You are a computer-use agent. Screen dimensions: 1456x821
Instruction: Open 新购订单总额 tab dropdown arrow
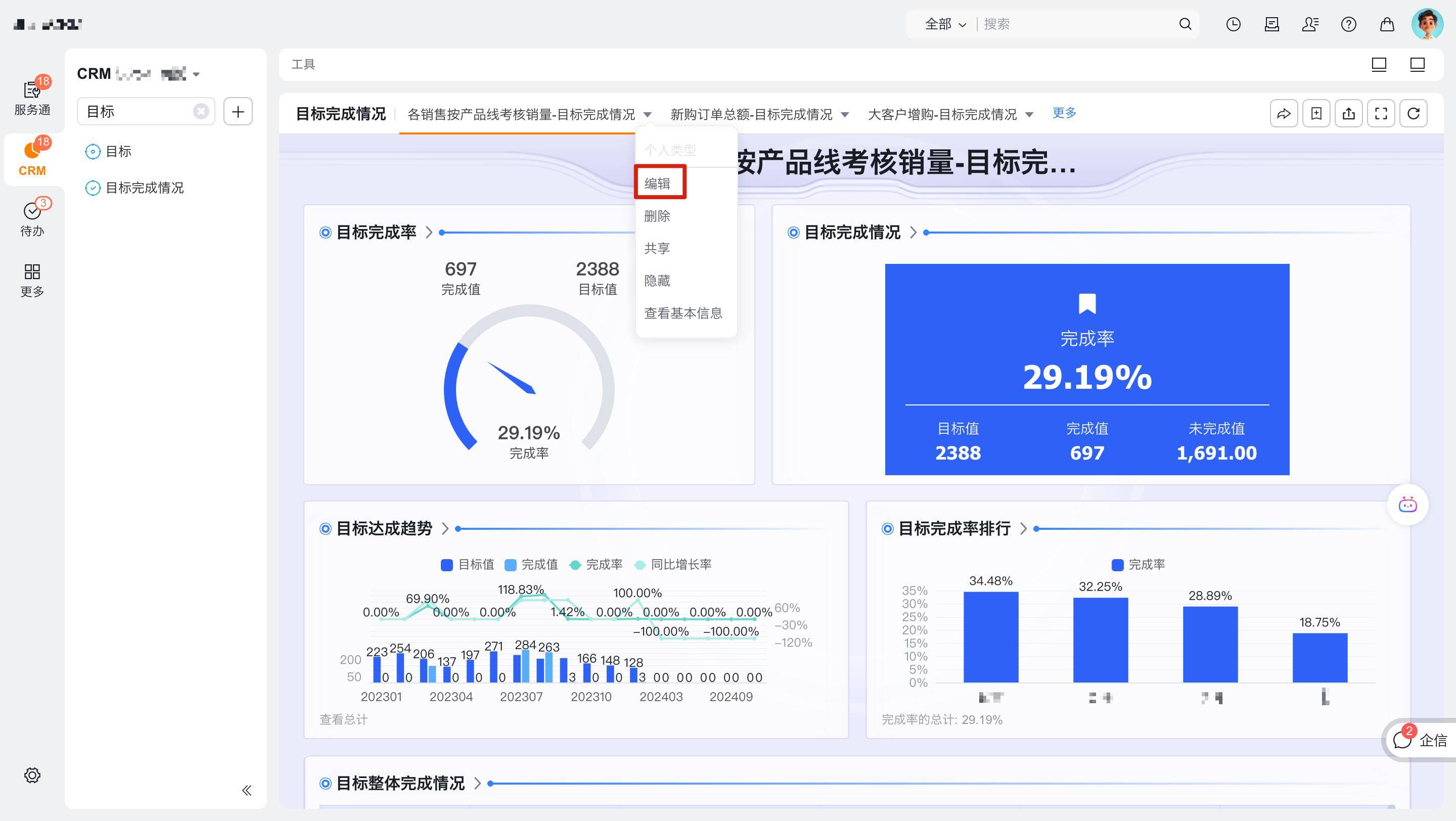click(x=845, y=115)
